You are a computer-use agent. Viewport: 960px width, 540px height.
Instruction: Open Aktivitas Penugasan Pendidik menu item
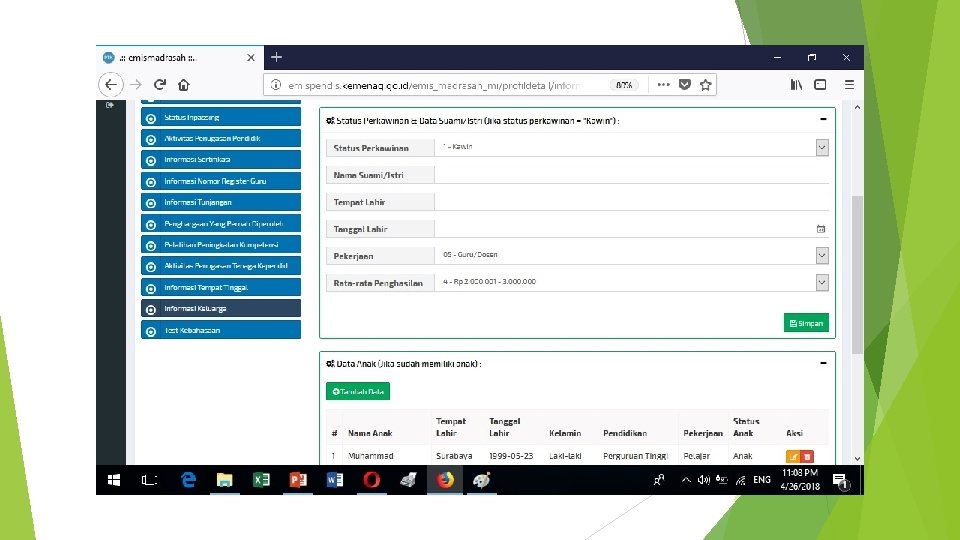pos(221,138)
